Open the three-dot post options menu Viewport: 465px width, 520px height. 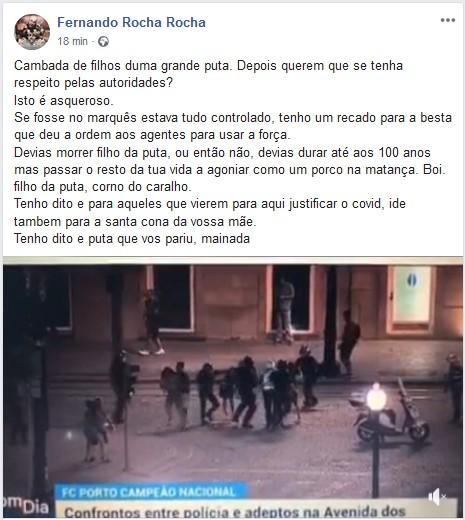[x=448, y=20]
